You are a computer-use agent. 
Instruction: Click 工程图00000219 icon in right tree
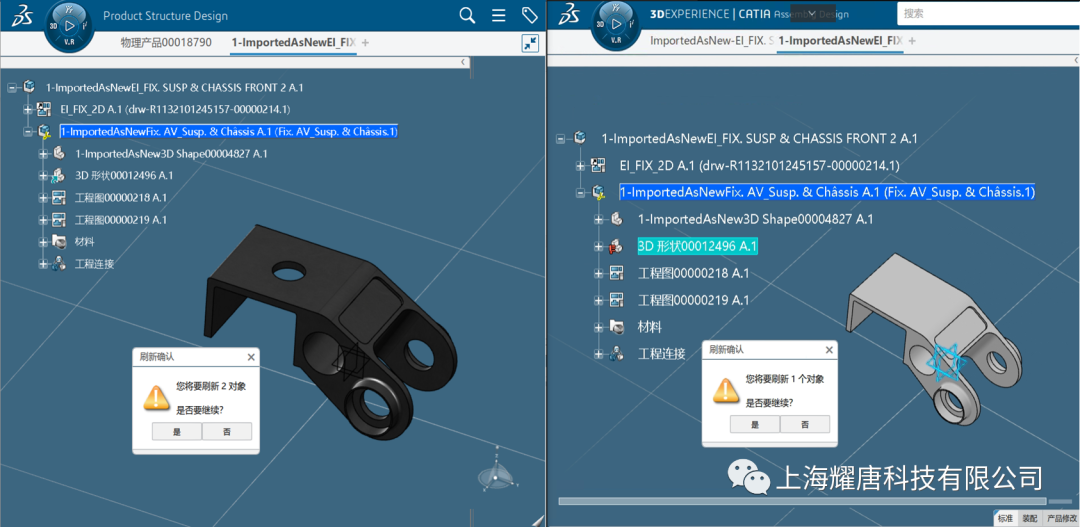(616, 300)
